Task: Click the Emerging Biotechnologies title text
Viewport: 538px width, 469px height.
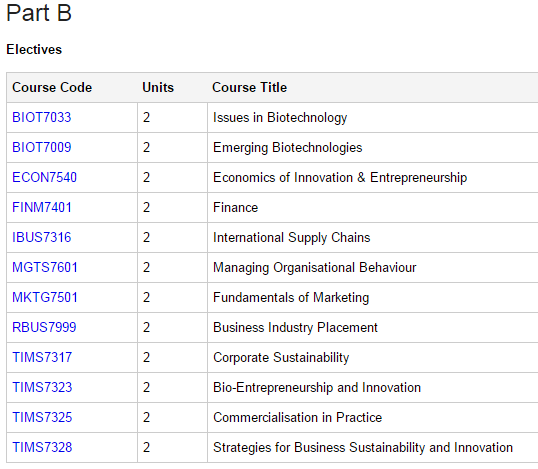Action: pos(288,148)
